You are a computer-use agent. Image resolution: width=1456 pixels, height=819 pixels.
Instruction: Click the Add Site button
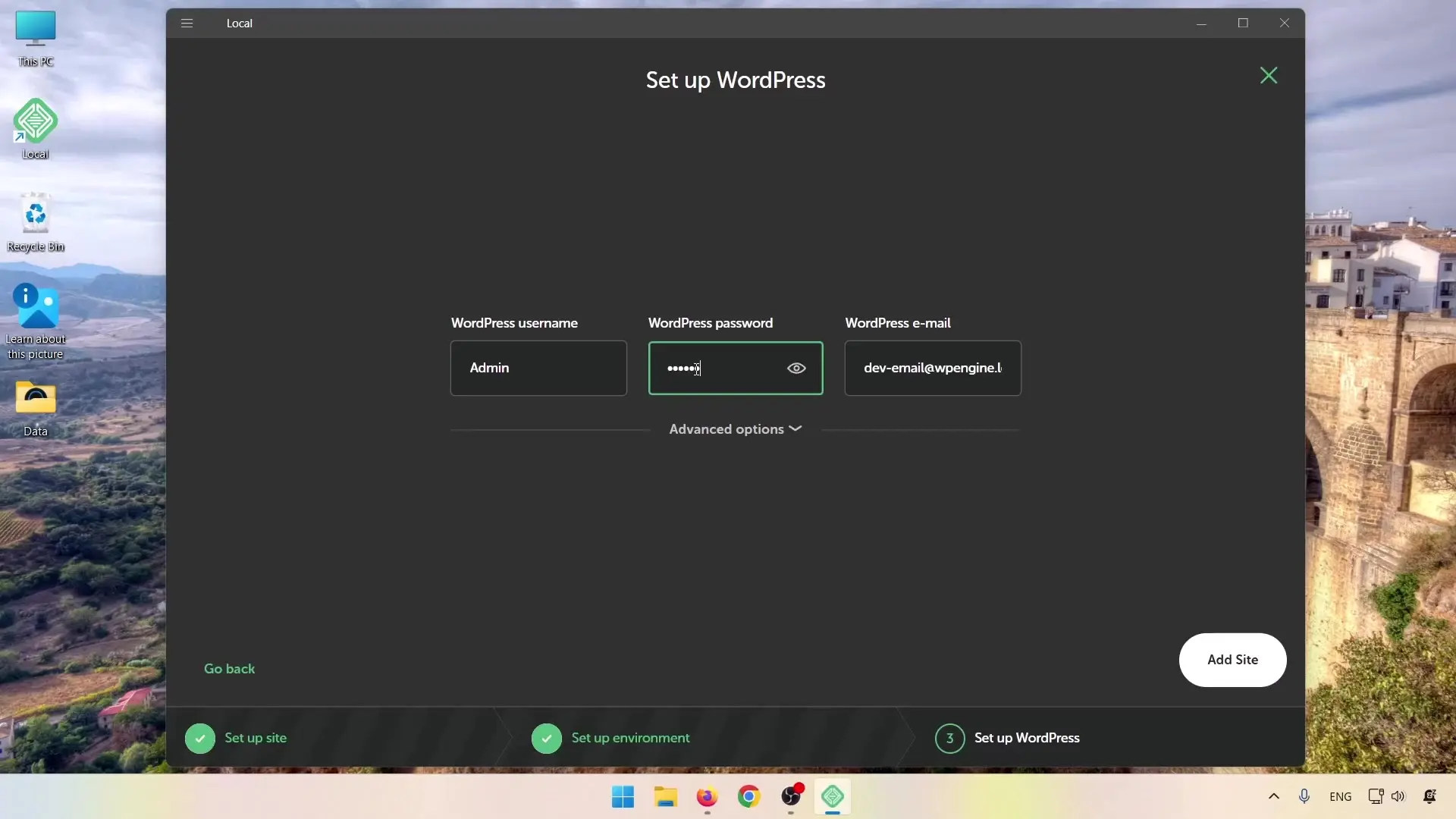tap(1232, 660)
